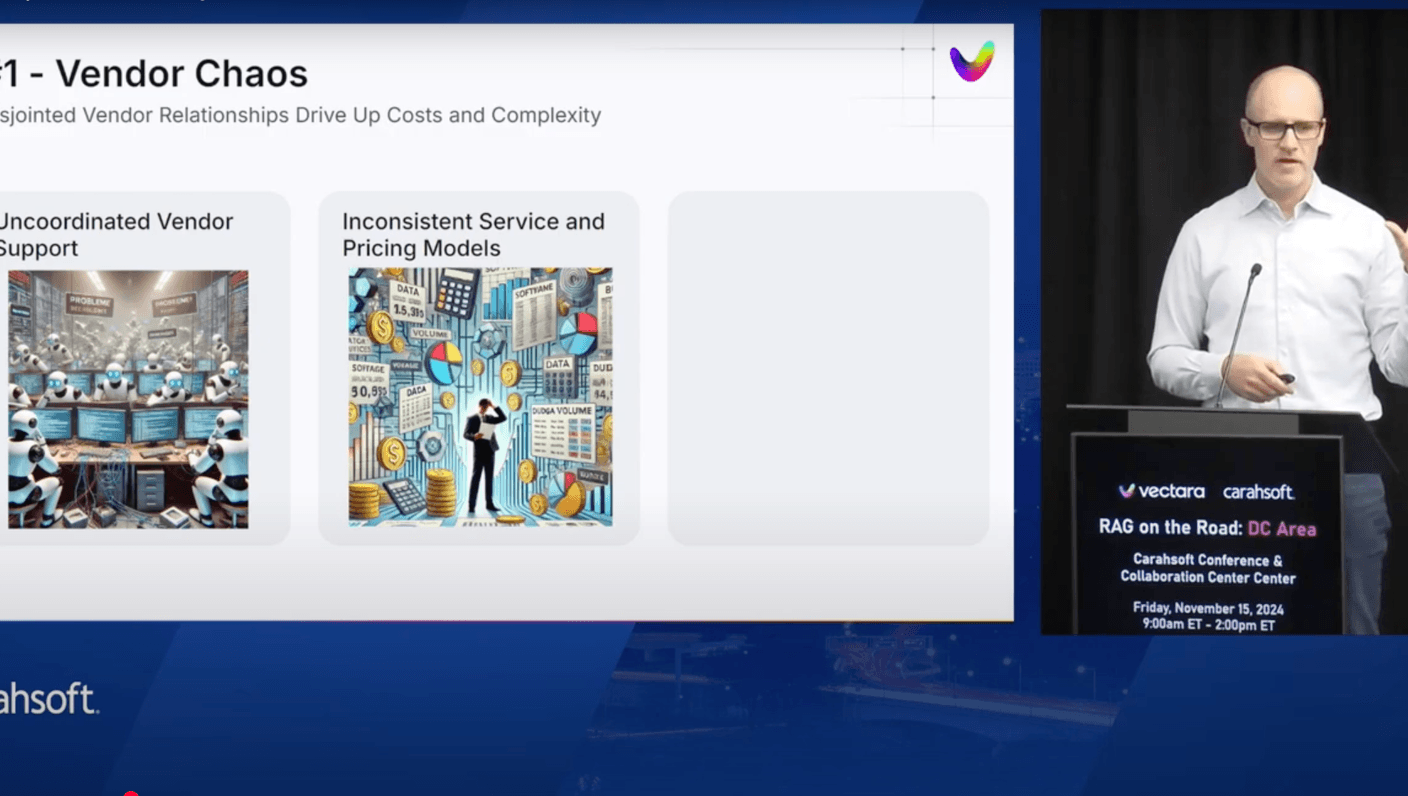Click the red playhead dot at bottom
This screenshot has height=796, width=1408.
coord(130,793)
